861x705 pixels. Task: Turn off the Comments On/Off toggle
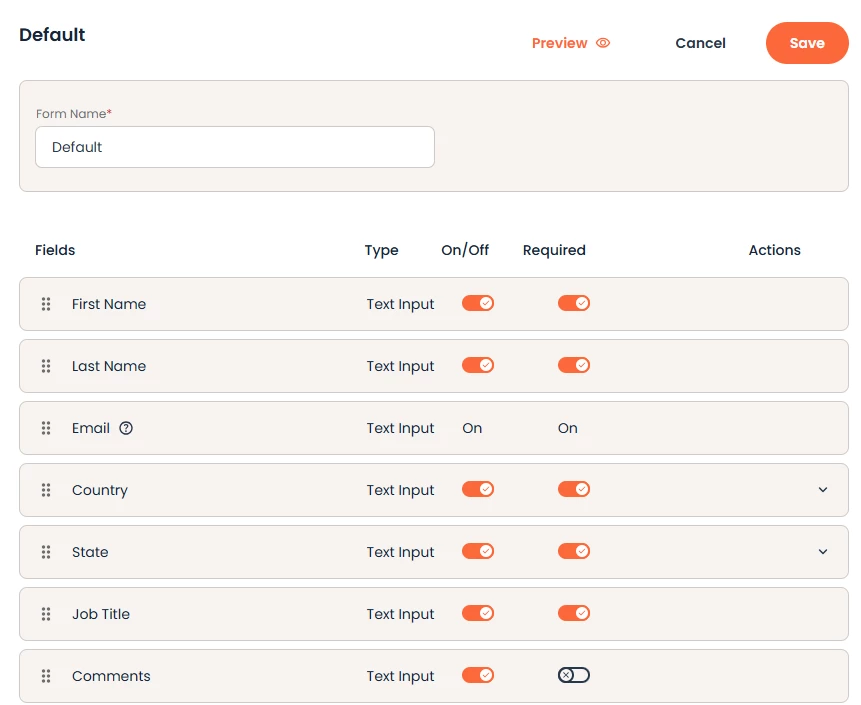(478, 675)
